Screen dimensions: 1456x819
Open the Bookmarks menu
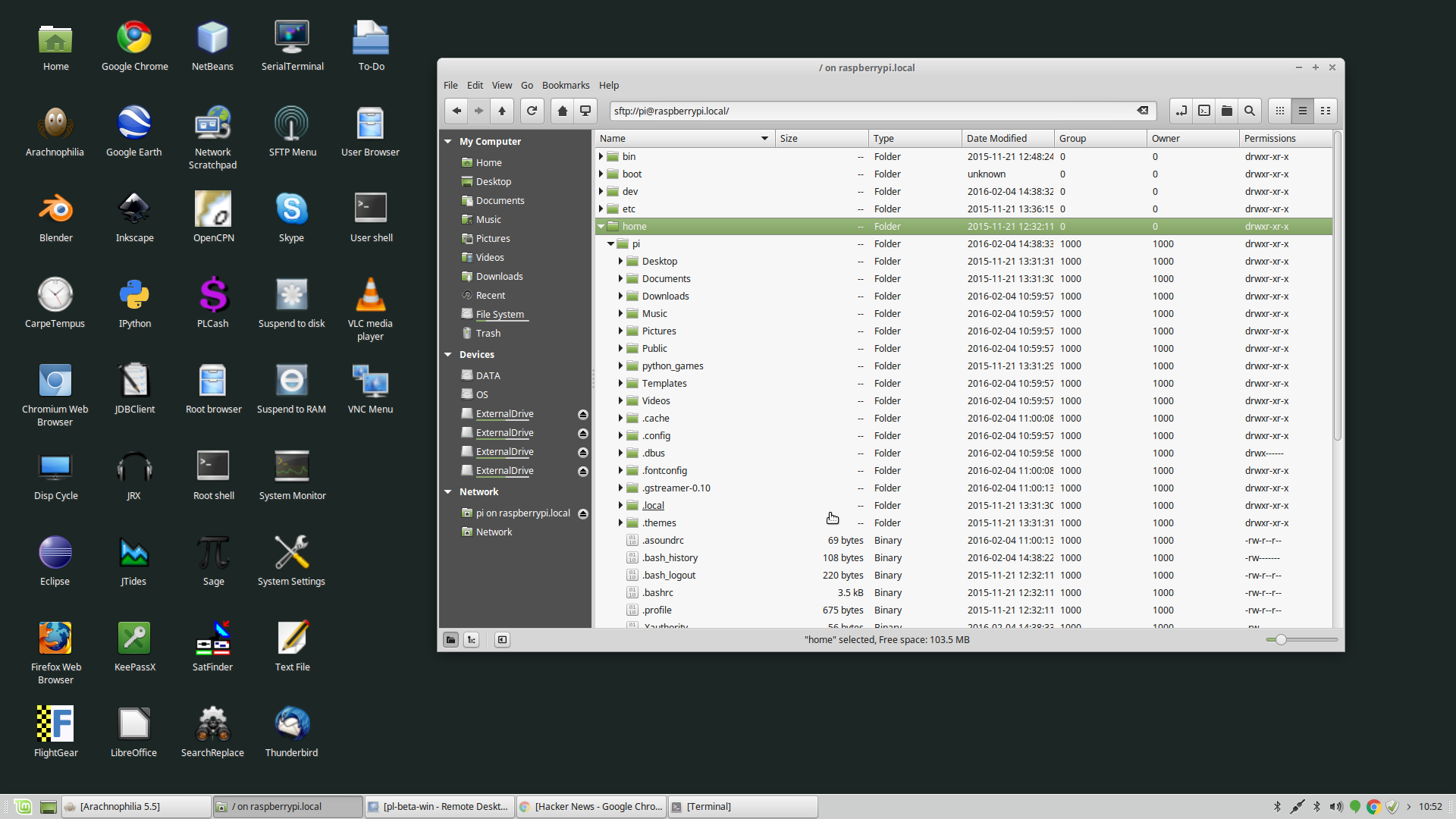565,85
